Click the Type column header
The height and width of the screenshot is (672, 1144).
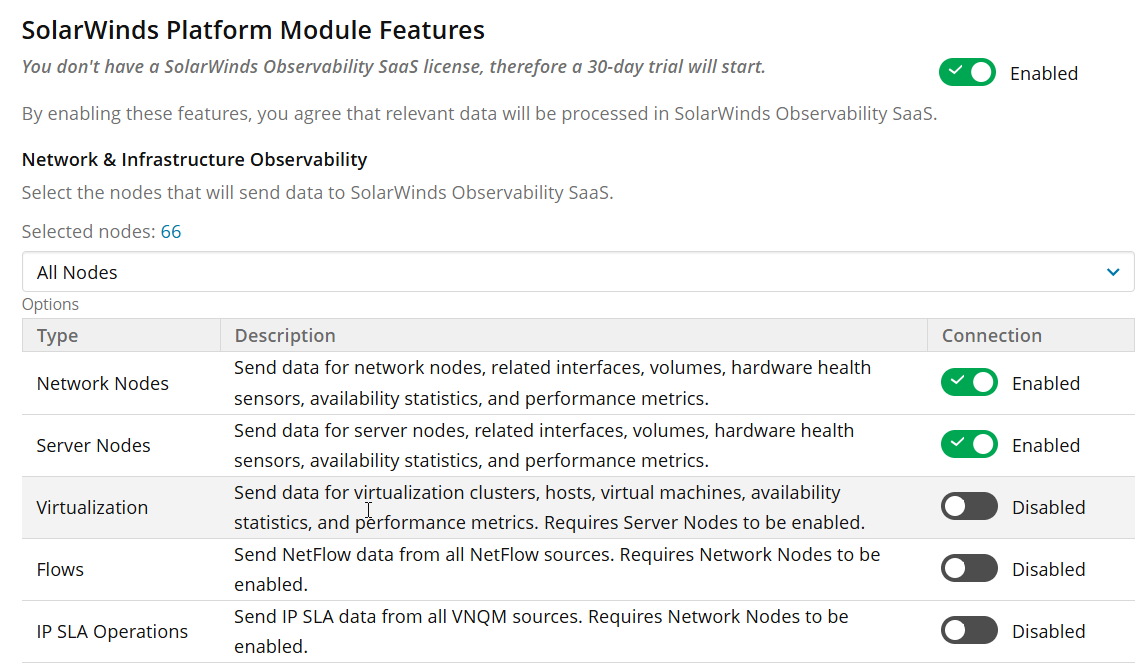(x=58, y=336)
